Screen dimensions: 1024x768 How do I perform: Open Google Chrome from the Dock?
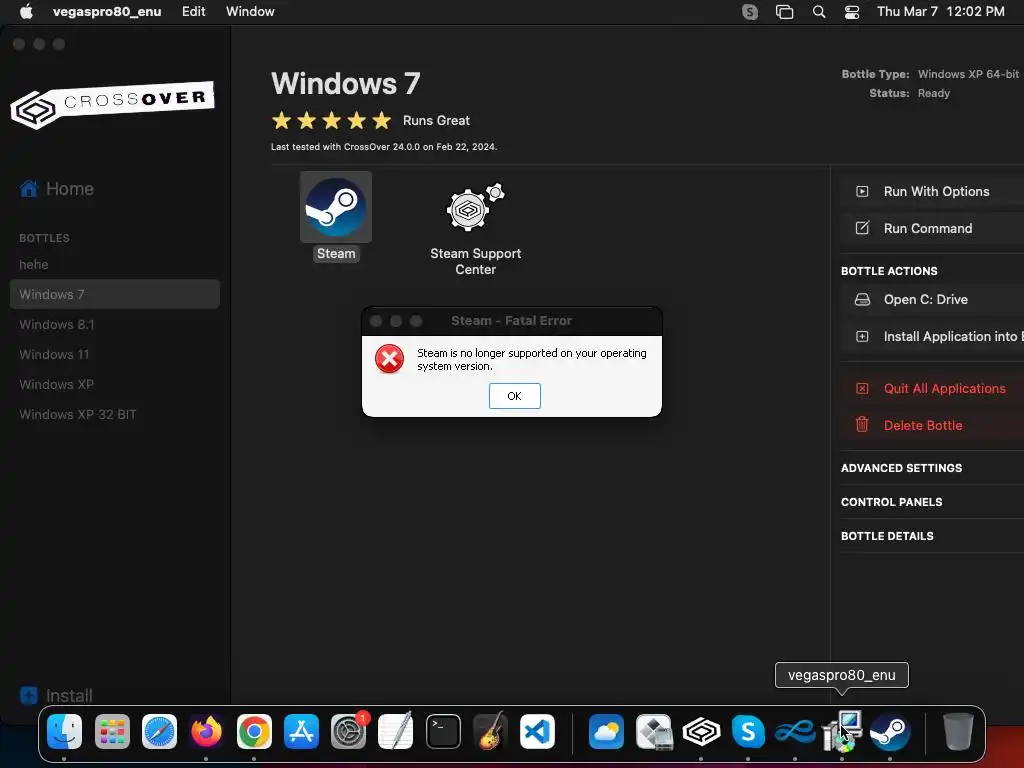pyautogui.click(x=254, y=731)
